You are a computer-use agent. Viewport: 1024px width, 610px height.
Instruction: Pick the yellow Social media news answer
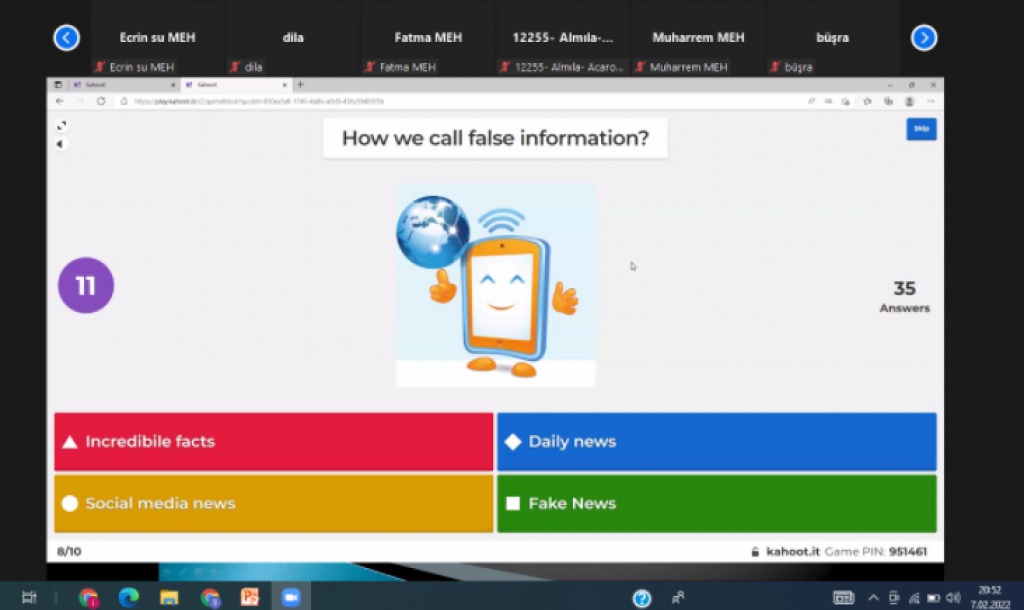[273, 504]
